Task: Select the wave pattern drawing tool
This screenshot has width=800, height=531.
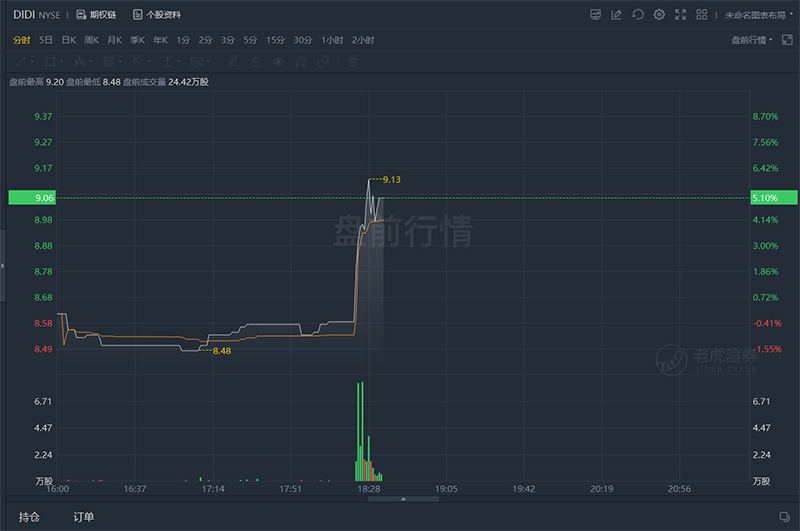Action: point(82,62)
